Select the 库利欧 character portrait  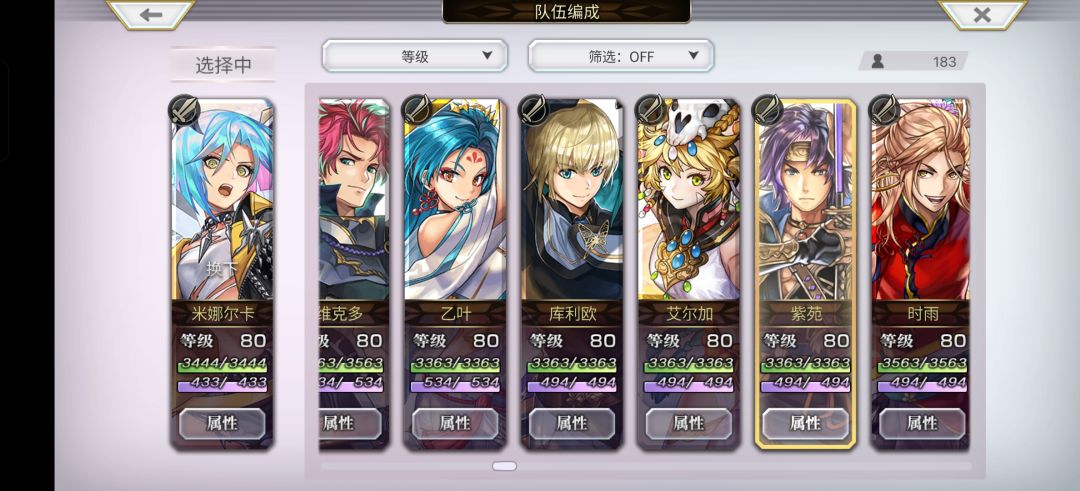tap(572, 200)
